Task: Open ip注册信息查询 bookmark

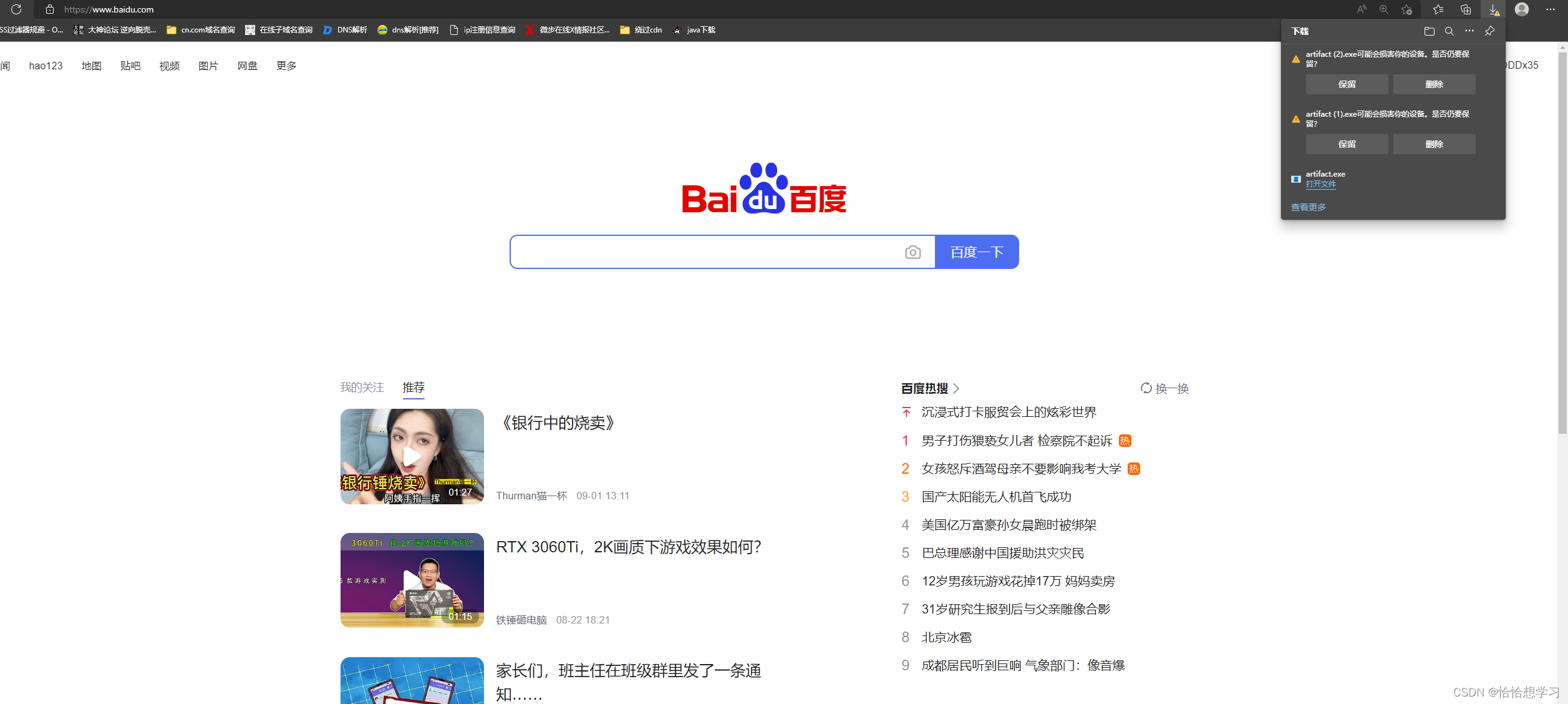Action: point(482,30)
